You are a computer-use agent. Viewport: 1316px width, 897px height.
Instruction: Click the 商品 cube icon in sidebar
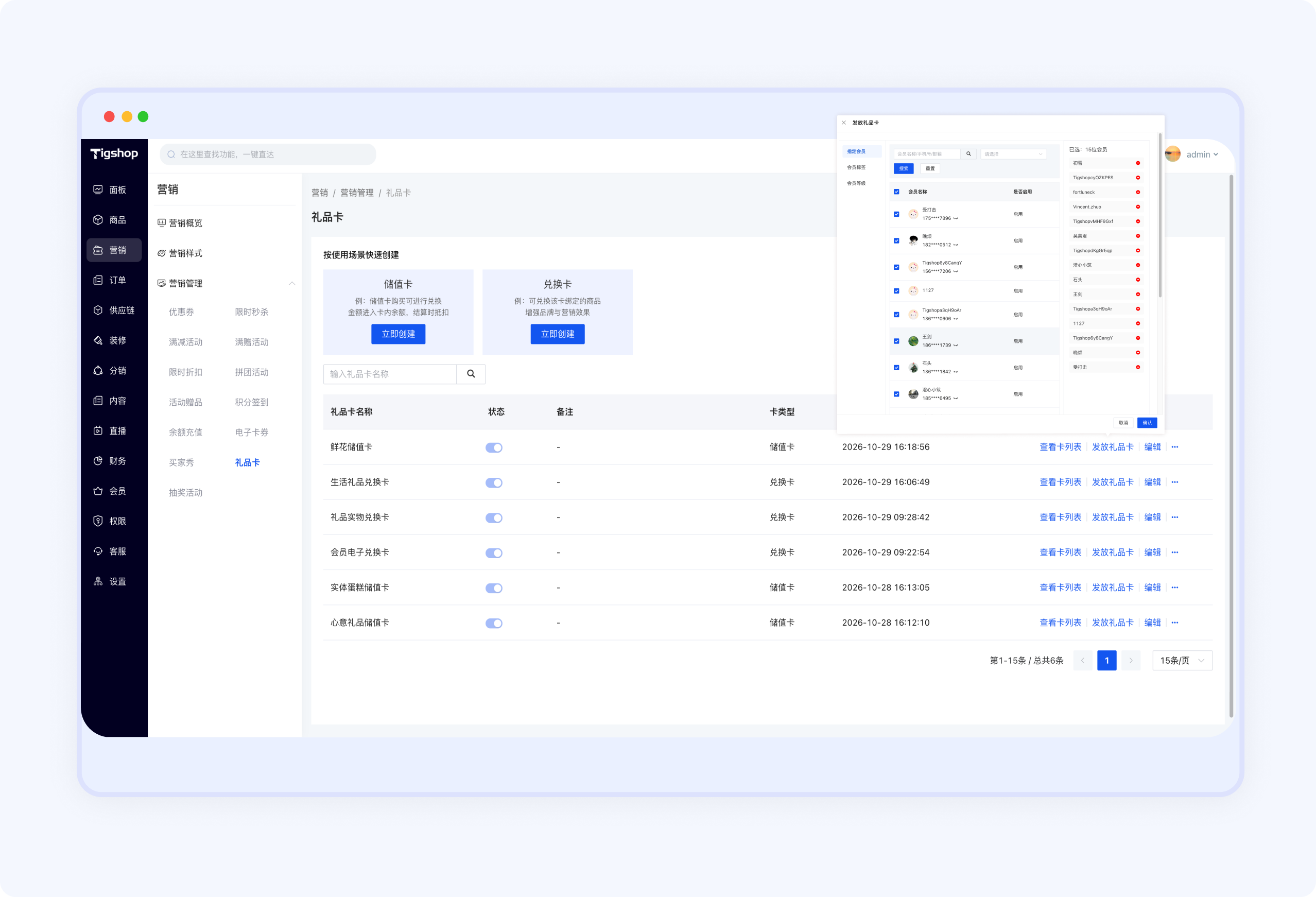[x=98, y=220]
